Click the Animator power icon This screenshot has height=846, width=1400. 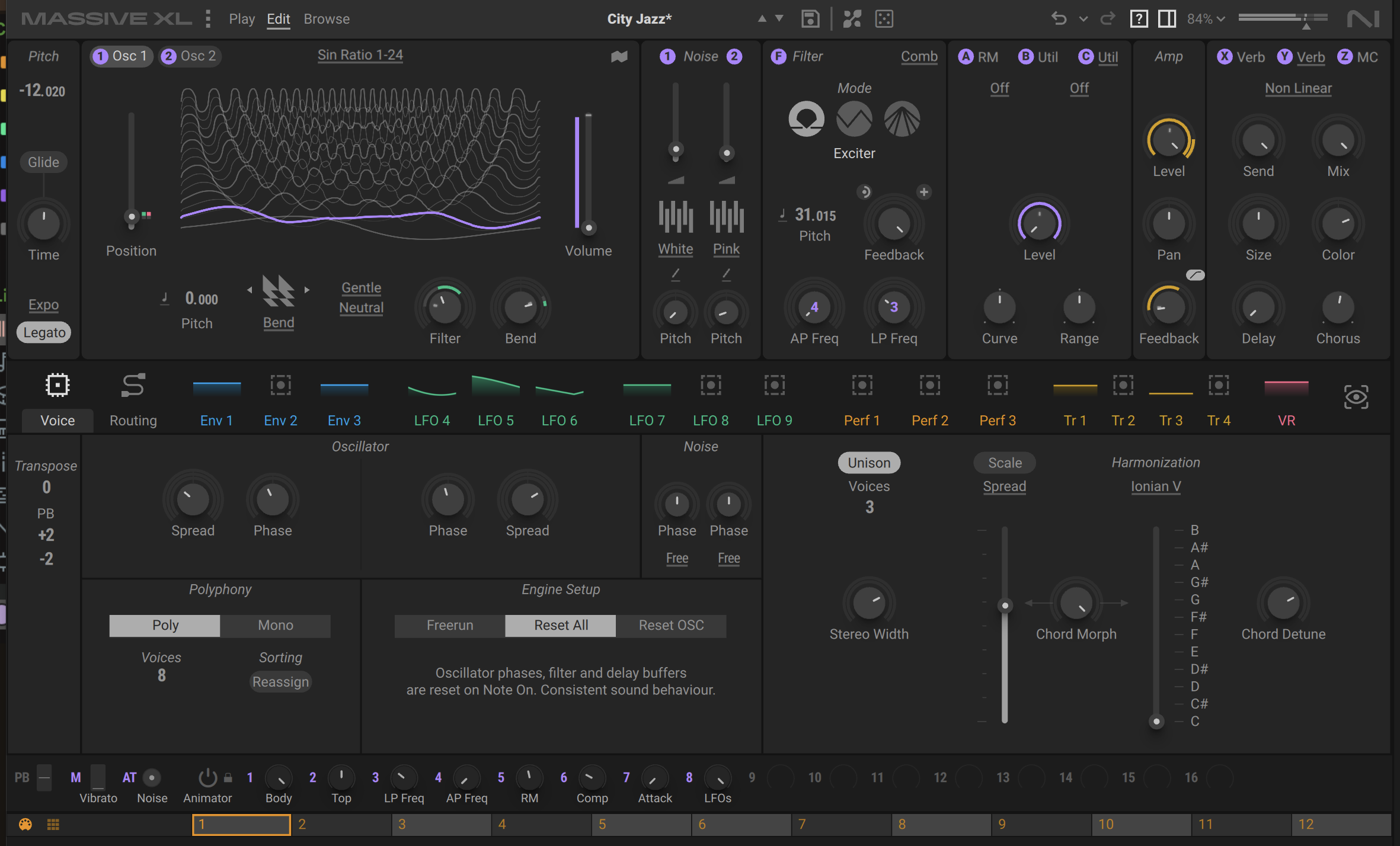pyautogui.click(x=207, y=777)
